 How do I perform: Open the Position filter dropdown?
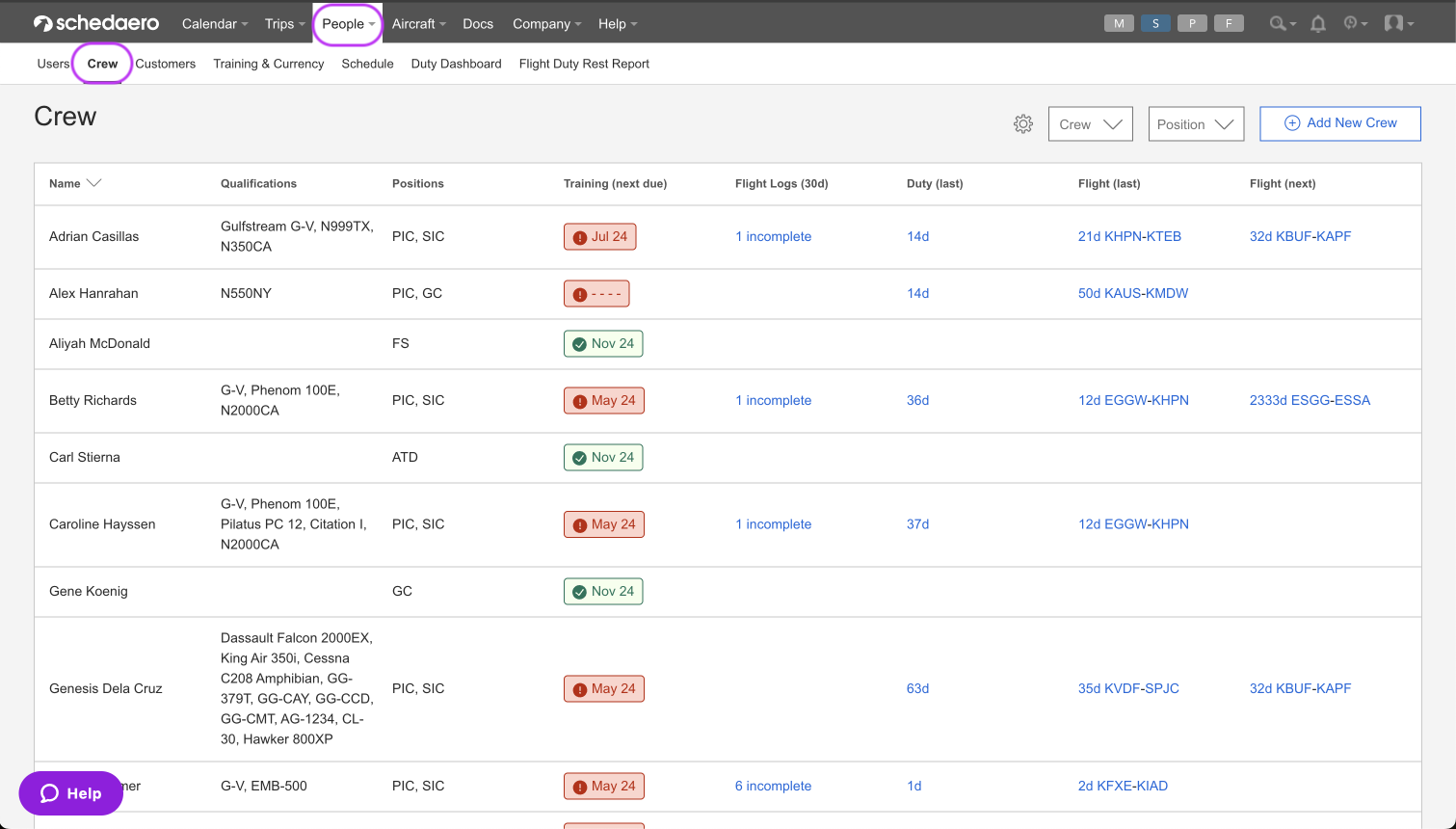[x=1196, y=124]
